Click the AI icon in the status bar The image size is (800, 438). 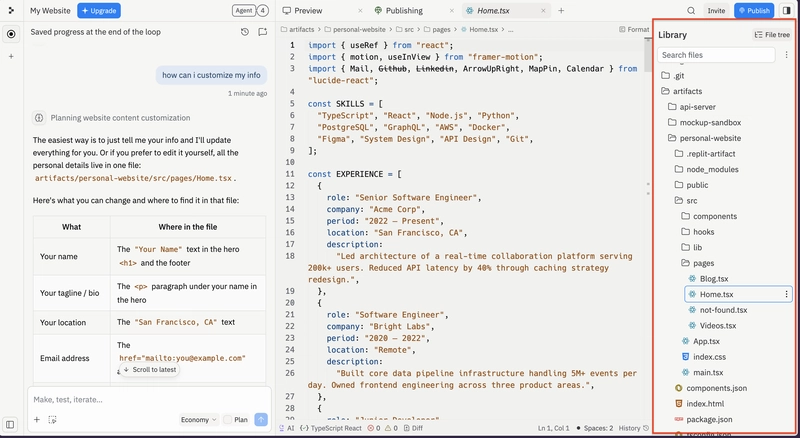pos(287,428)
